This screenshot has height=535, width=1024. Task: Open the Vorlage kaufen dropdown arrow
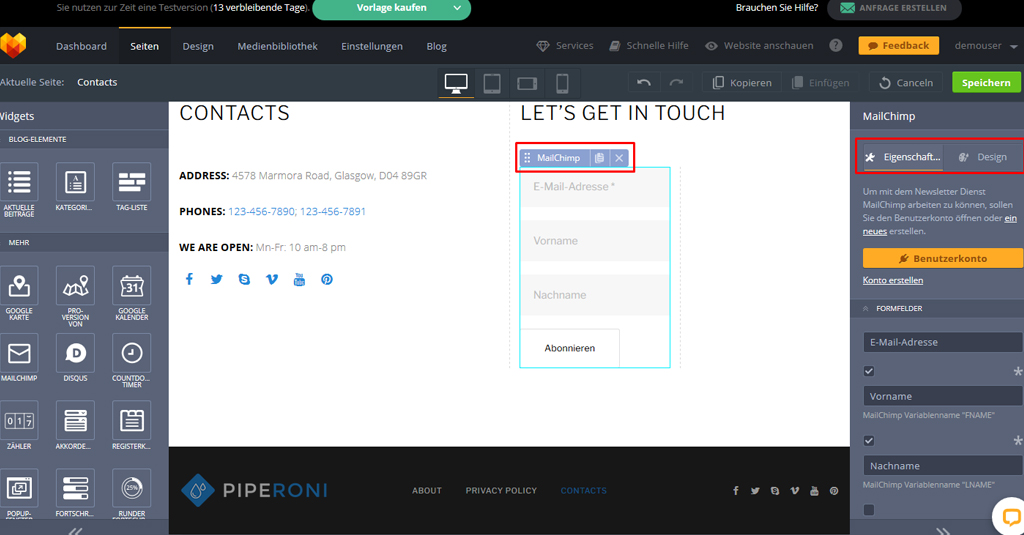pyautogui.click(x=457, y=8)
